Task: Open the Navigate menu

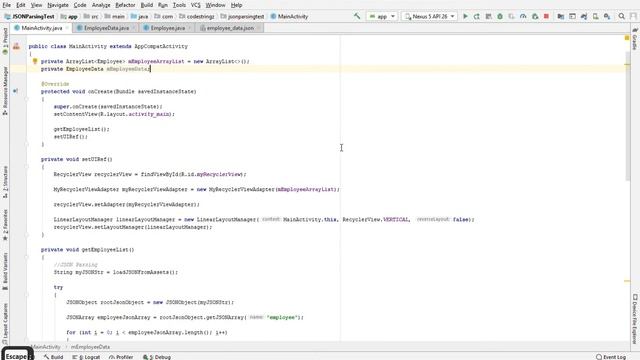Action: (58, 5)
